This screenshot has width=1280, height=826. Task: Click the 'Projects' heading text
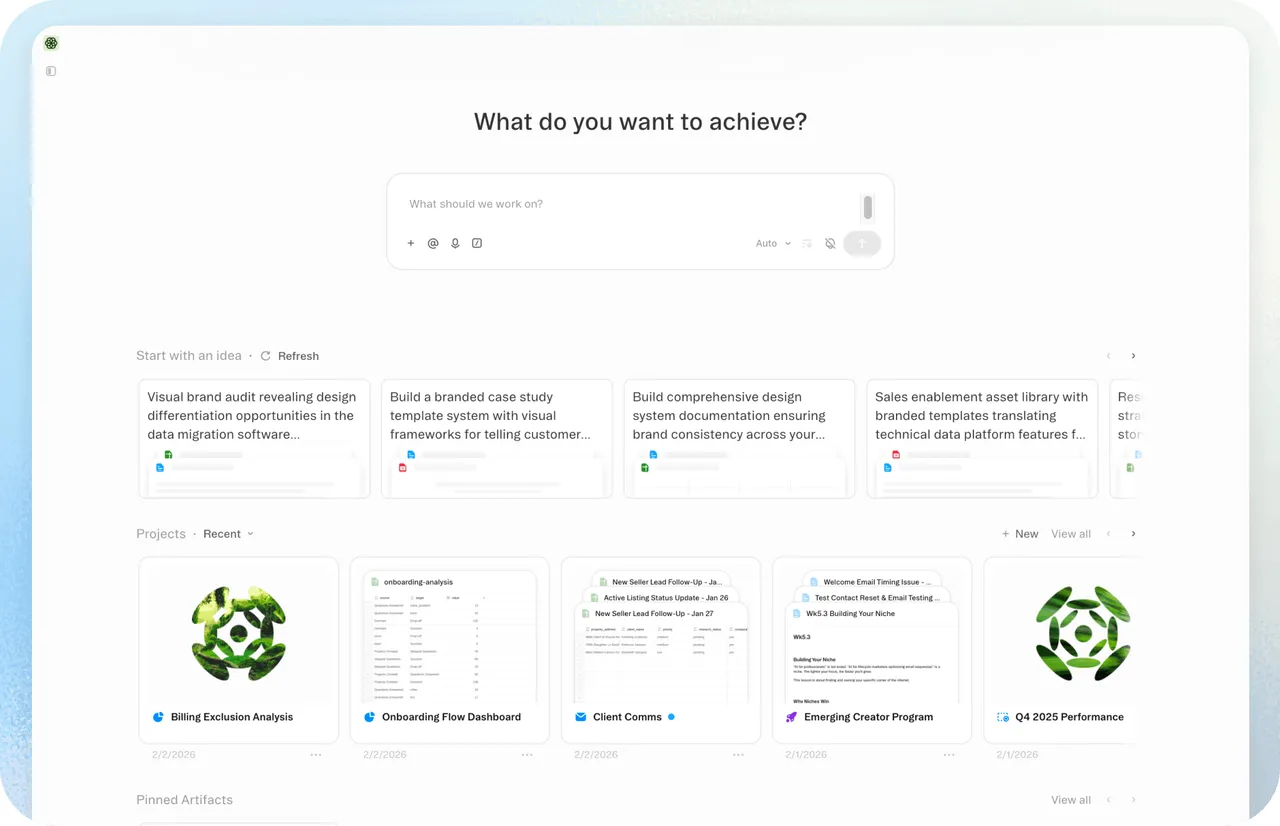[x=161, y=534]
